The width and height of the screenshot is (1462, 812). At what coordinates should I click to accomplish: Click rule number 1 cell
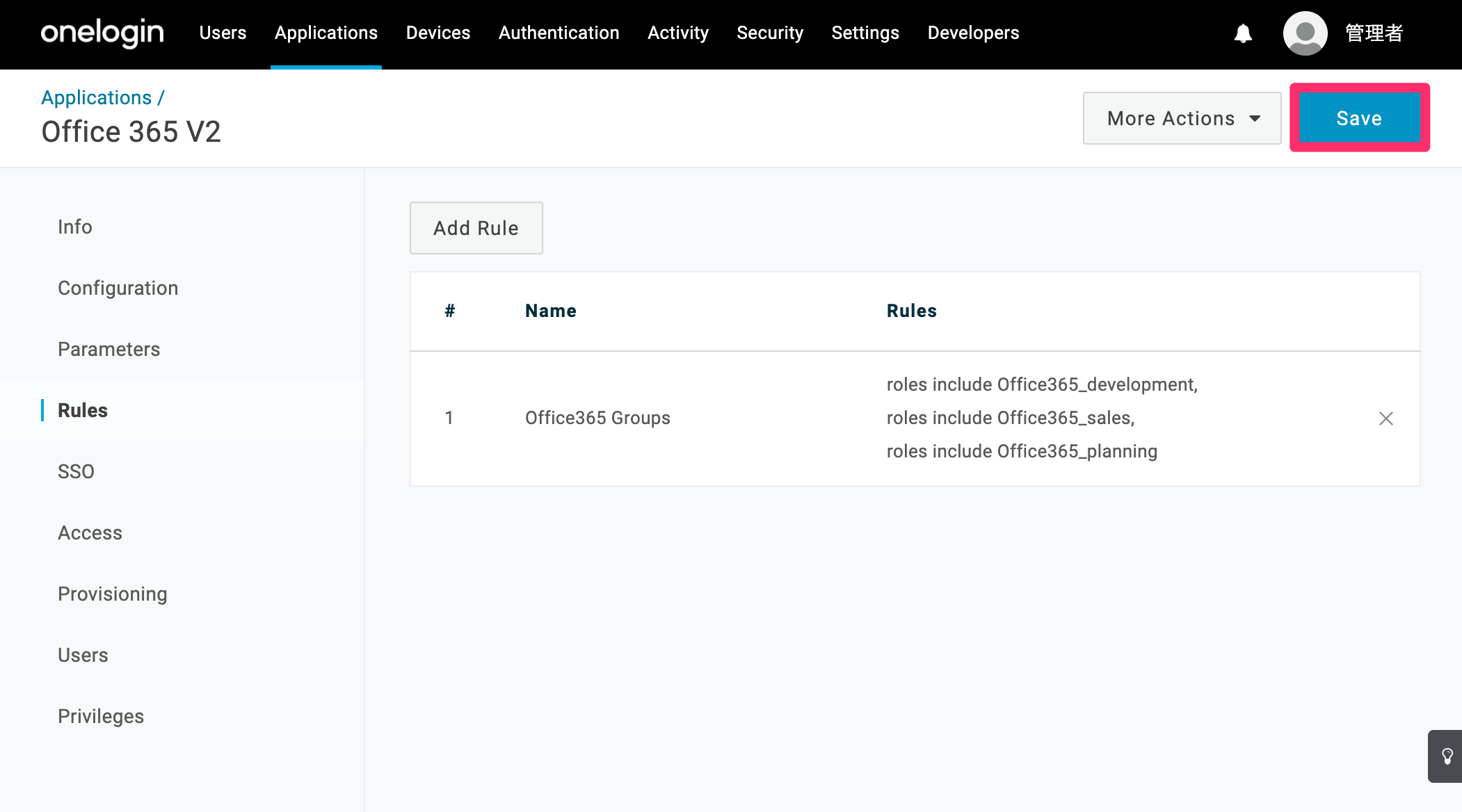pyautogui.click(x=449, y=418)
